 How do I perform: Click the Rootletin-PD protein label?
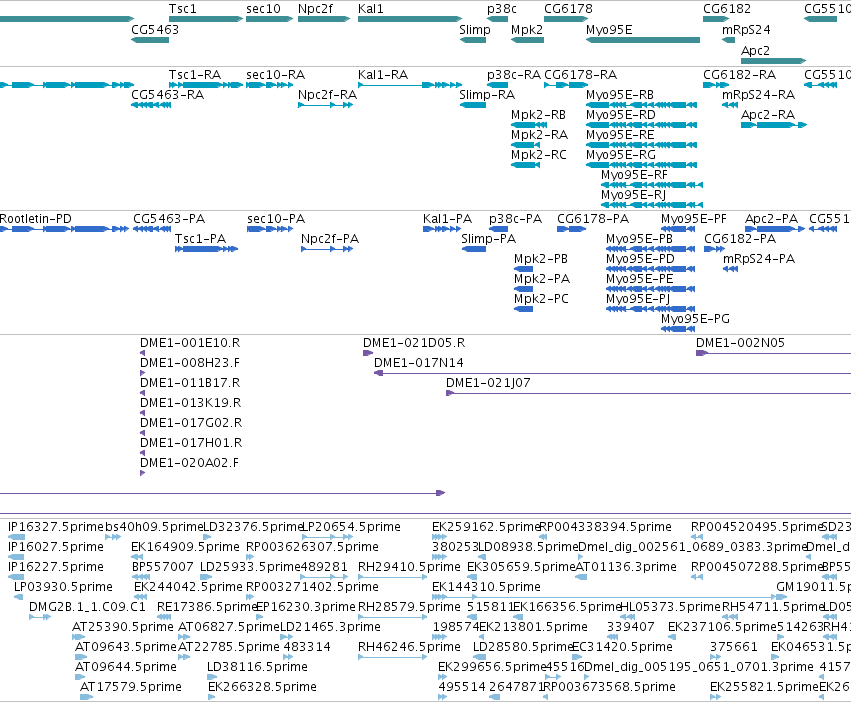(x=36, y=219)
